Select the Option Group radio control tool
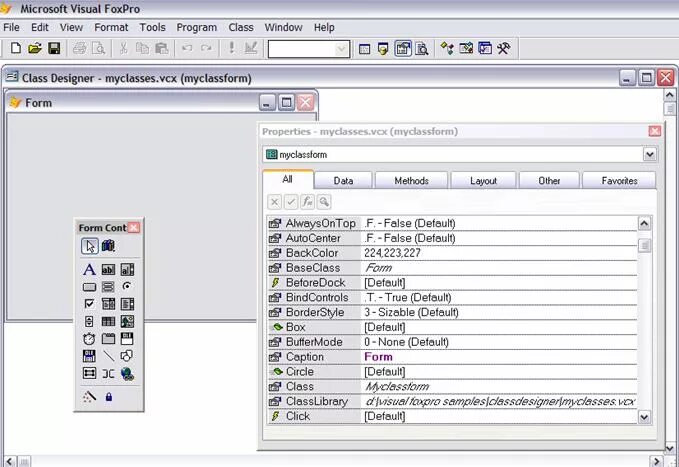This screenshot has width=679, height=467. pyautogui.click(x=127, y=286)
